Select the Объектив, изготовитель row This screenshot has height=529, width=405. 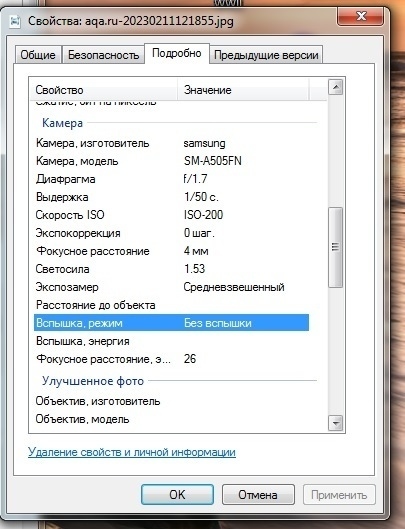pos(171,401)
